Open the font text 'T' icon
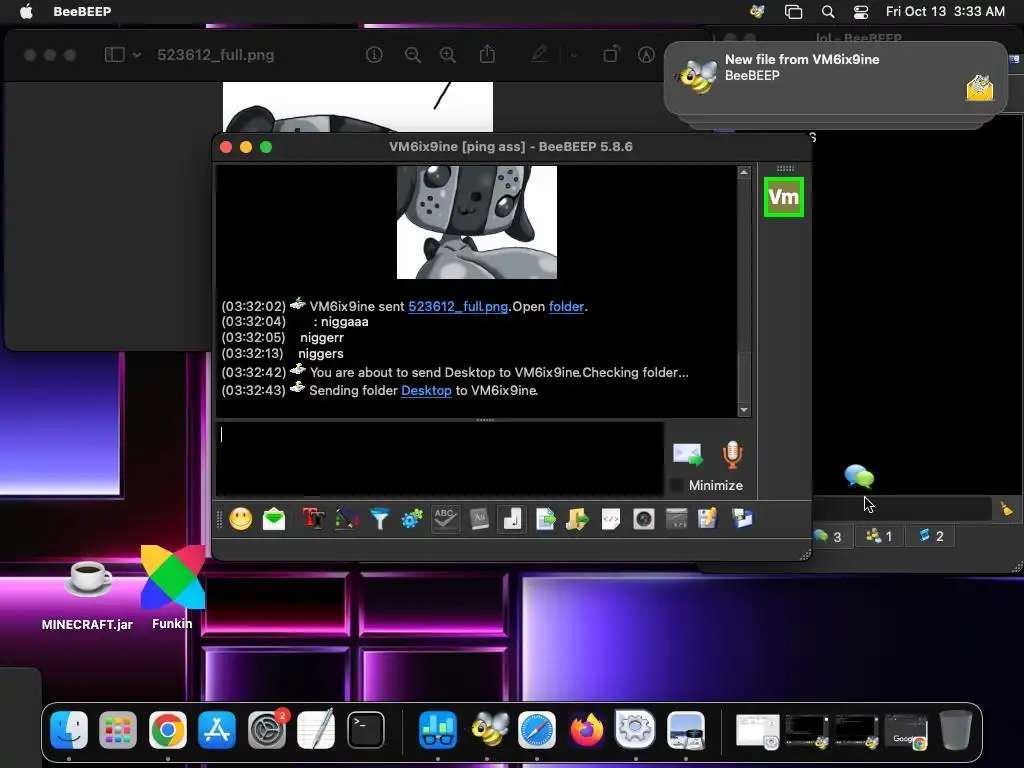 tap(313, 519)
